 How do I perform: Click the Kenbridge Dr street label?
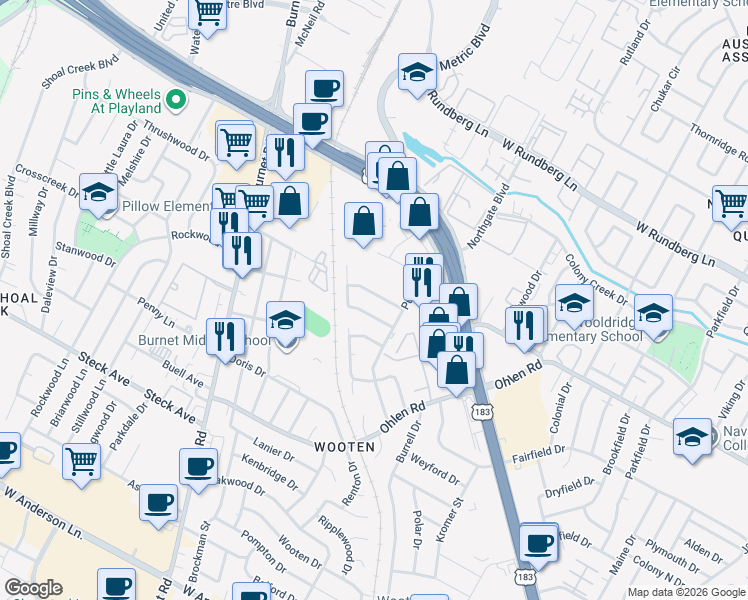tap(270, 473)
